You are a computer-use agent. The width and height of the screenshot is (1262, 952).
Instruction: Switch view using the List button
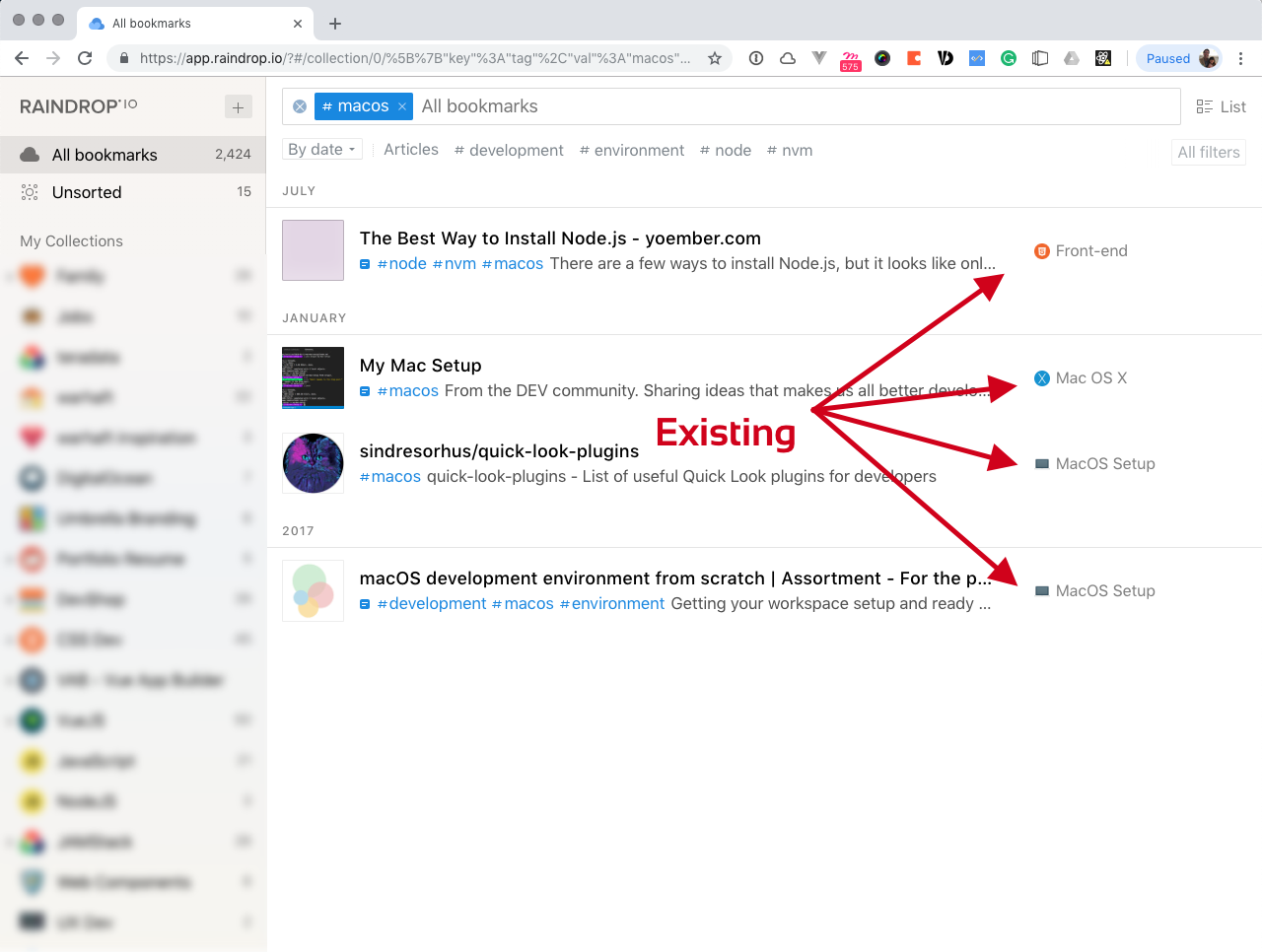click(x=1221, y=106)
